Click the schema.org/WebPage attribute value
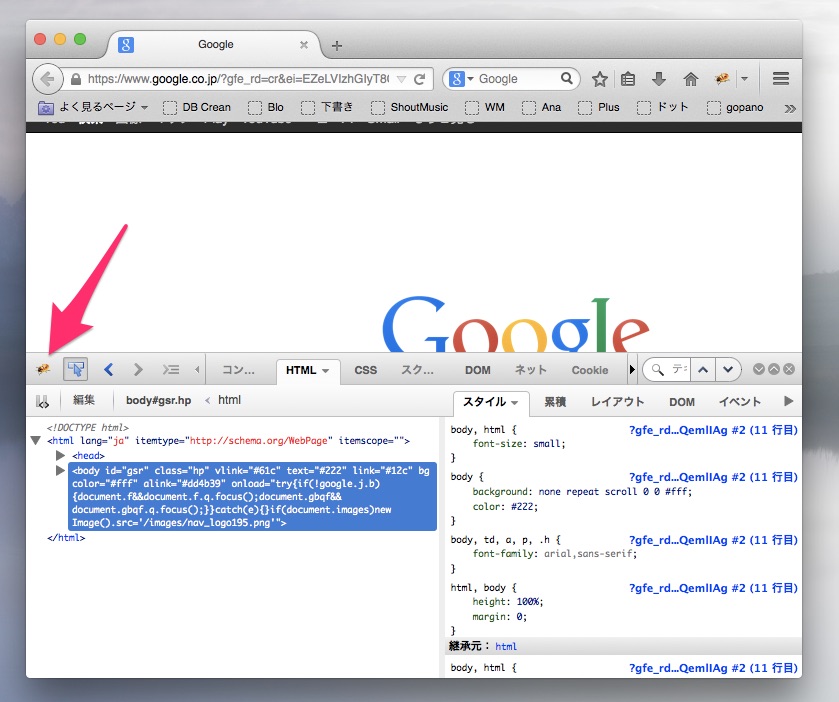 (258, 441)
